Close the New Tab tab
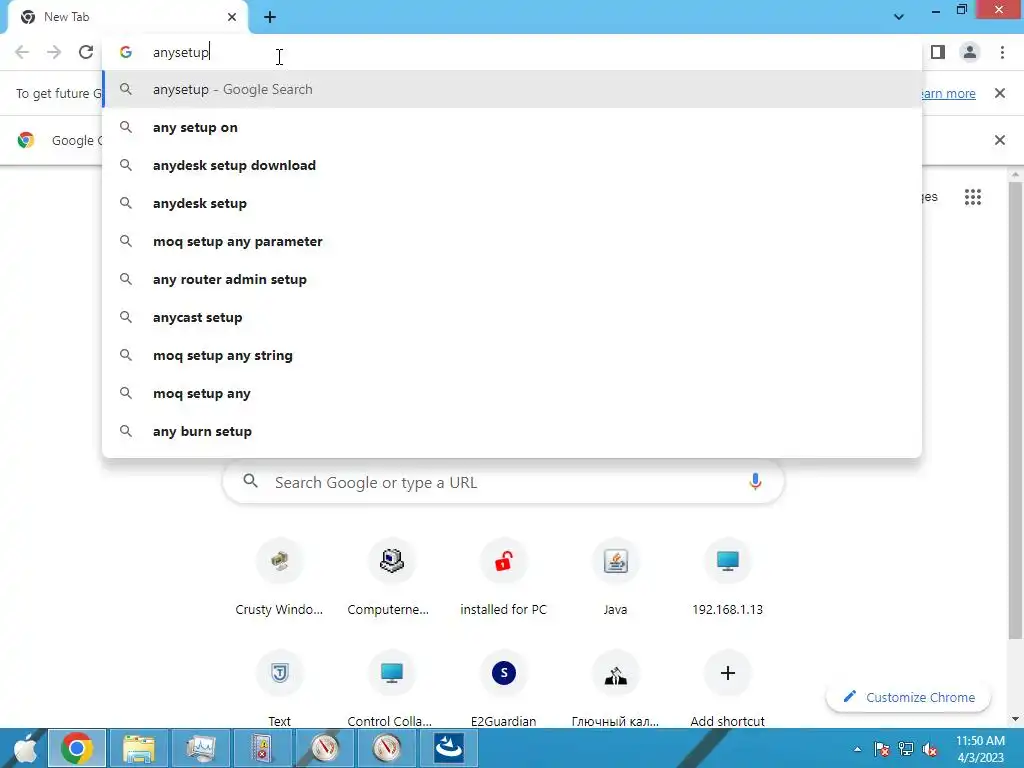 tap(232, 17)
